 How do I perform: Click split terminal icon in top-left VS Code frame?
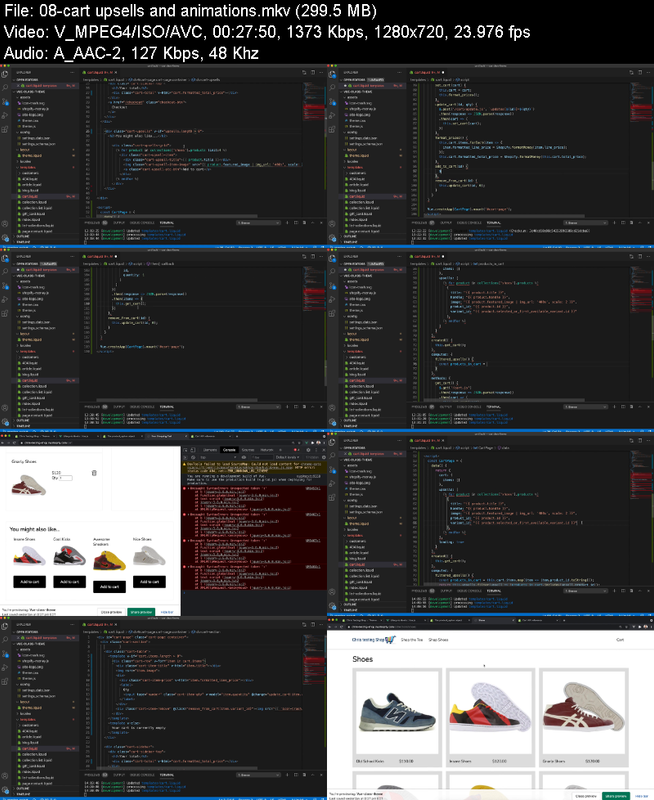[x=296, y=223]
